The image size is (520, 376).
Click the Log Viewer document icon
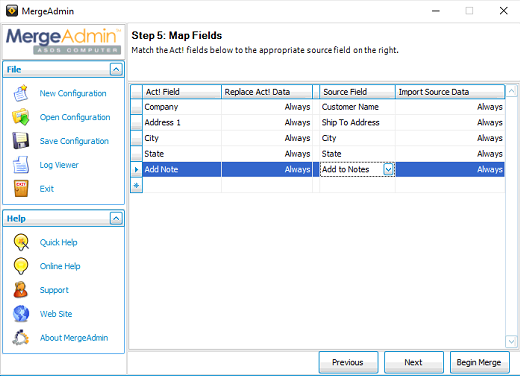[x=21, y=165]
